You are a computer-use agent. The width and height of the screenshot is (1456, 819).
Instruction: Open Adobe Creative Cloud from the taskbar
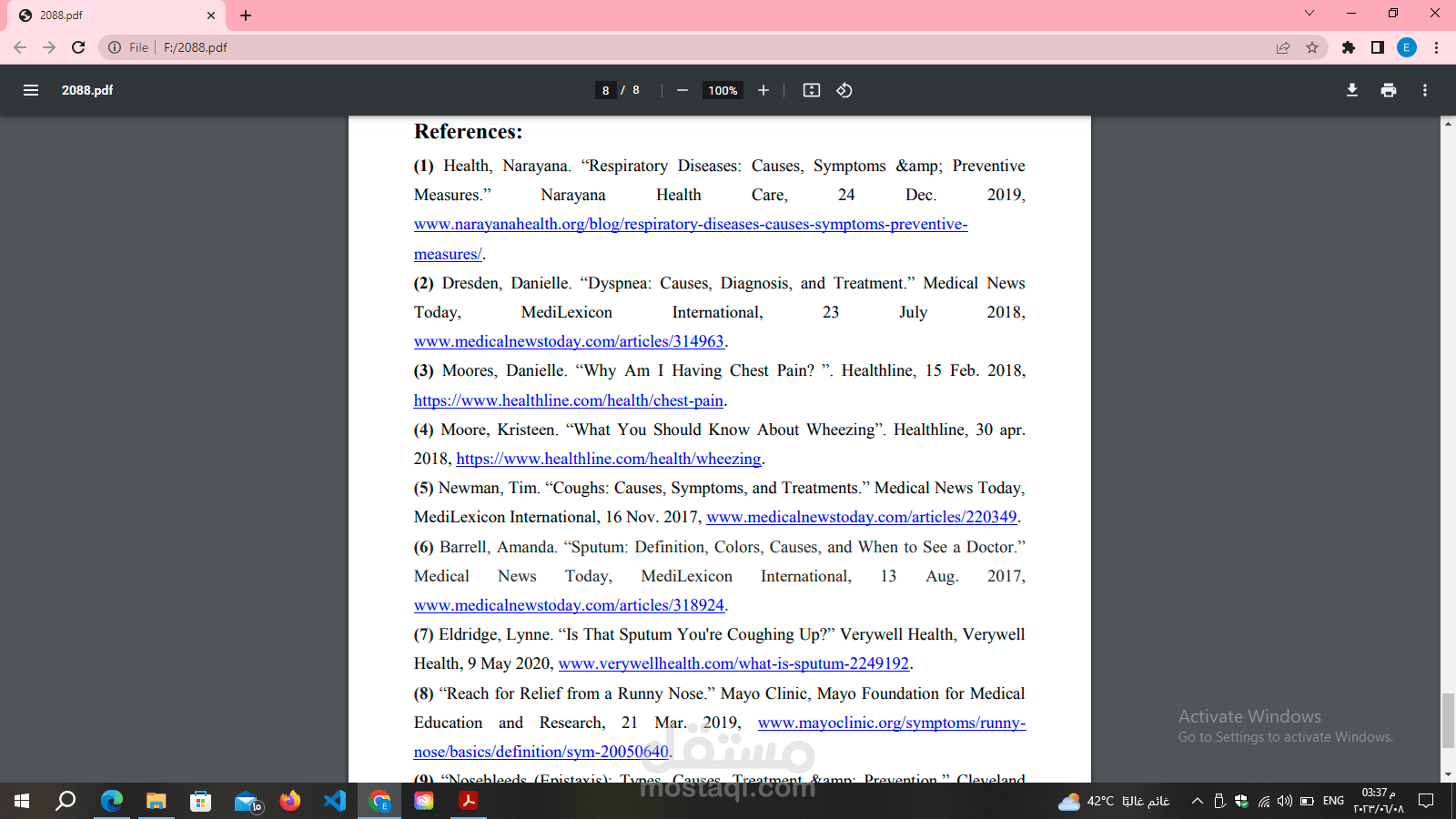pos(424,801)
